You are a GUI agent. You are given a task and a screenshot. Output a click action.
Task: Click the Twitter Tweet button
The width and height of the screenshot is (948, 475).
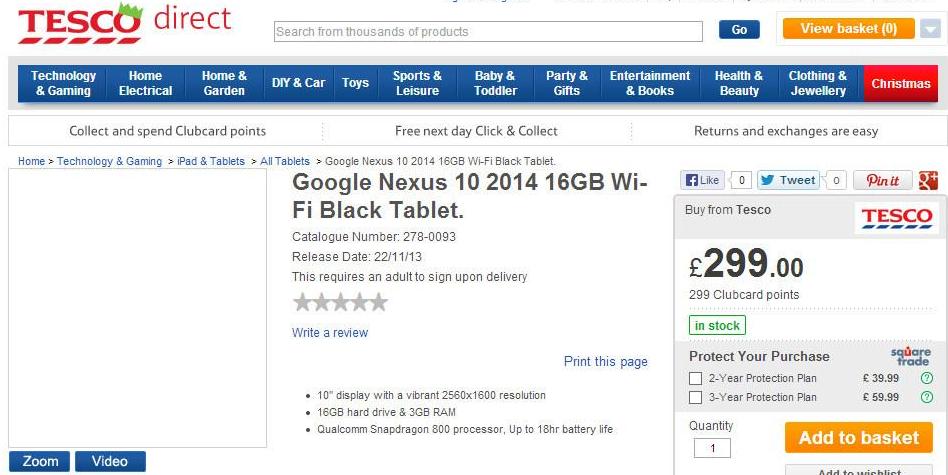pos(788,180)
